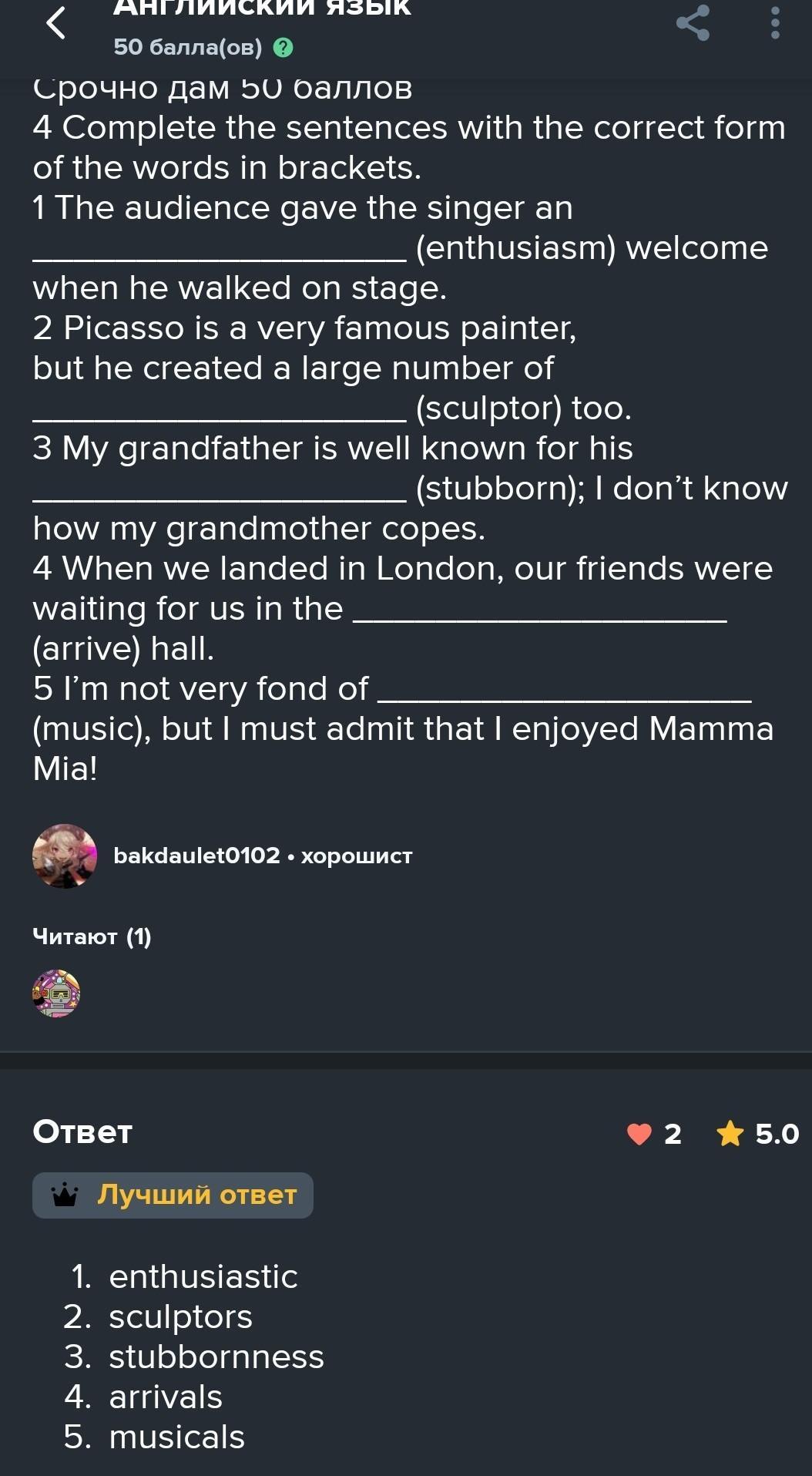This screenshot has width=812, height=1476.
Task: Tap the share icon
Action: pos(692,22)
